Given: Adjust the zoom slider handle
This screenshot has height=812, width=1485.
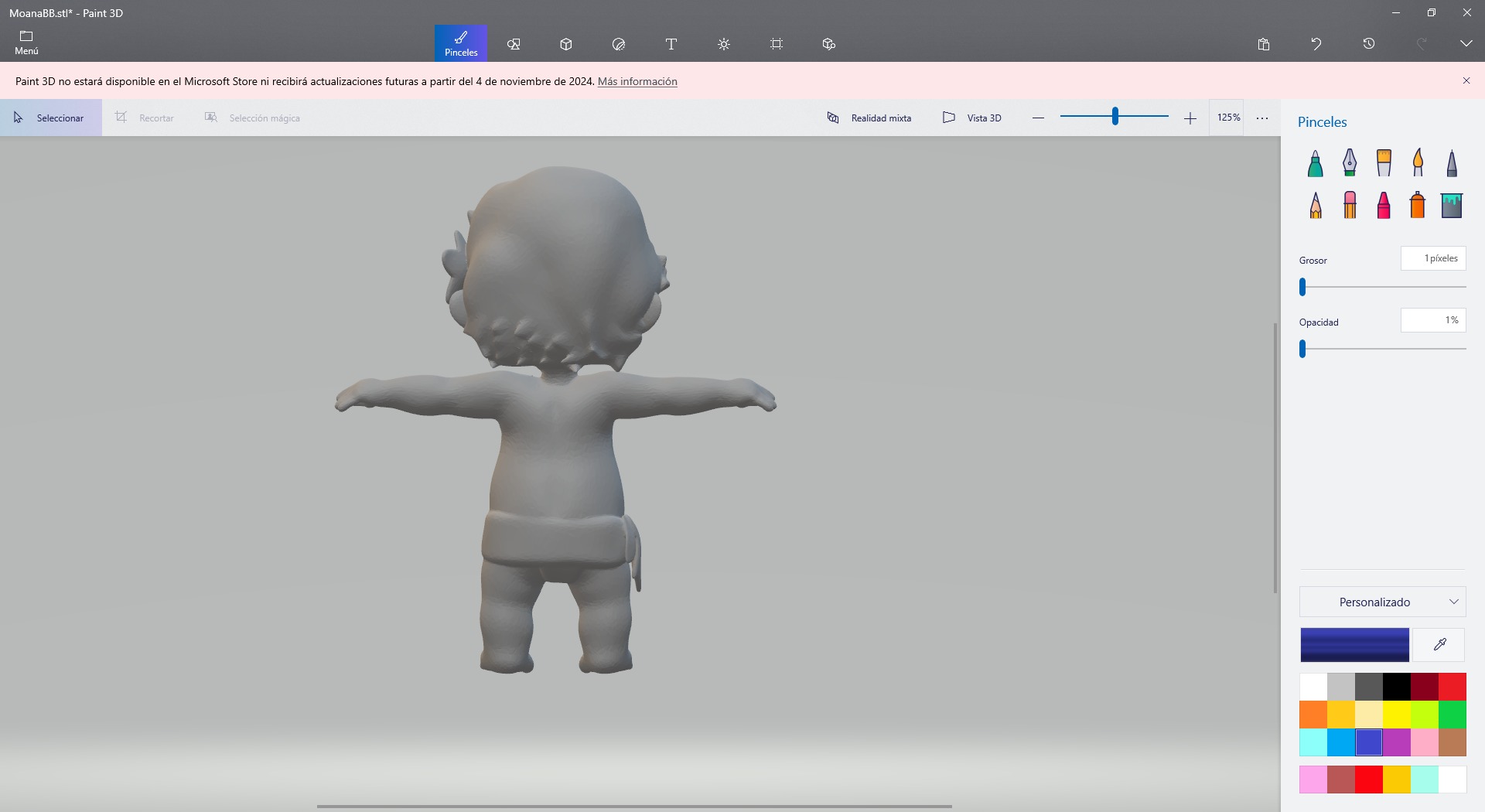Looking at the screenshot, I should coord(1115,116).
